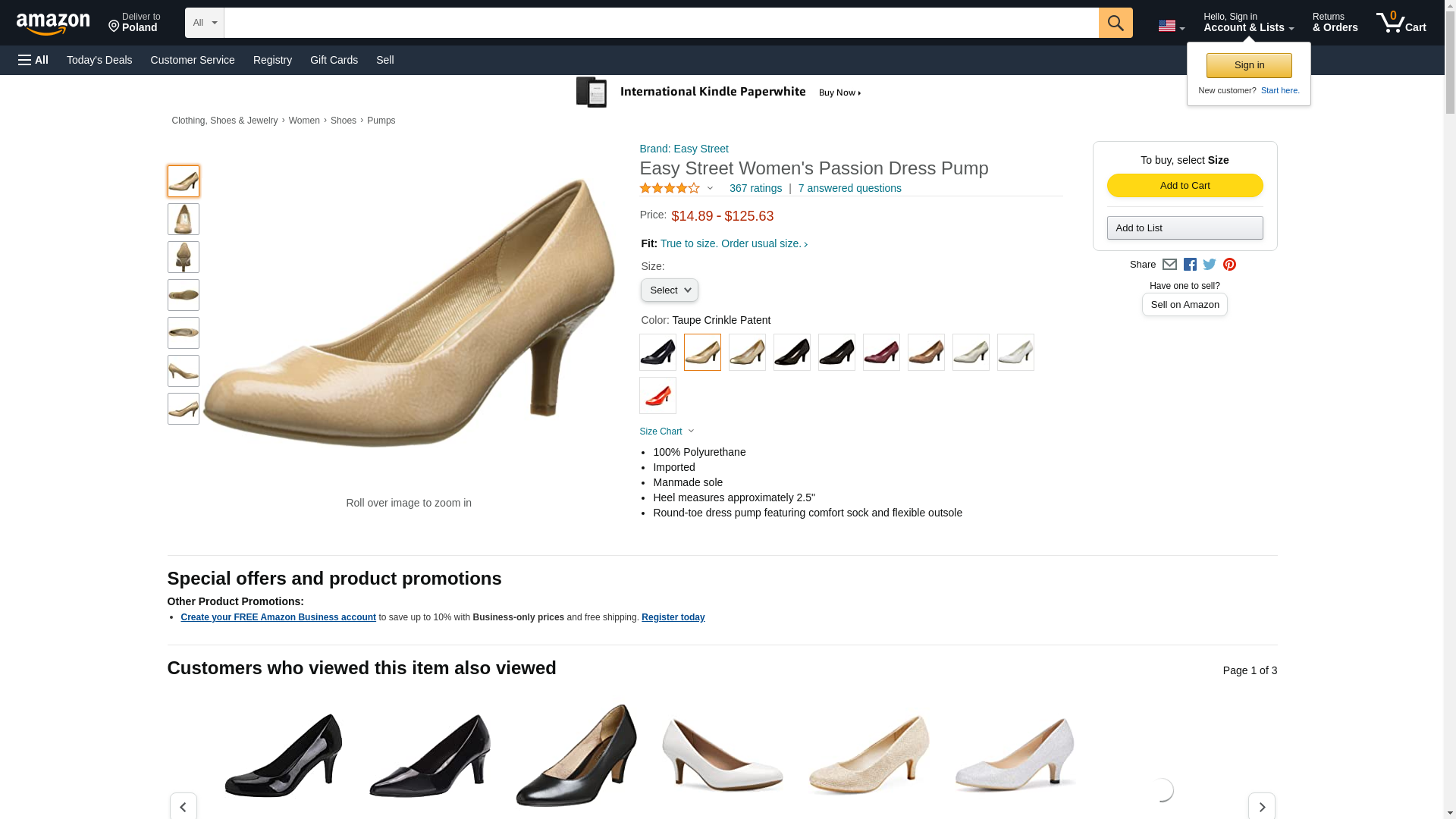Open the 367 ratings link
1456x819 pixels.
[x=755, y=188]
